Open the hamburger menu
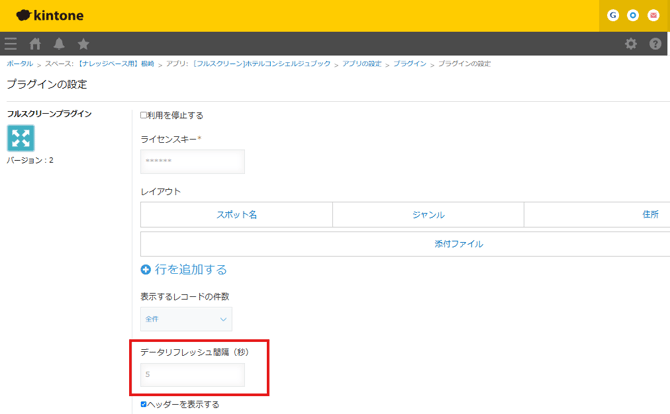 (x=11, y=44)
